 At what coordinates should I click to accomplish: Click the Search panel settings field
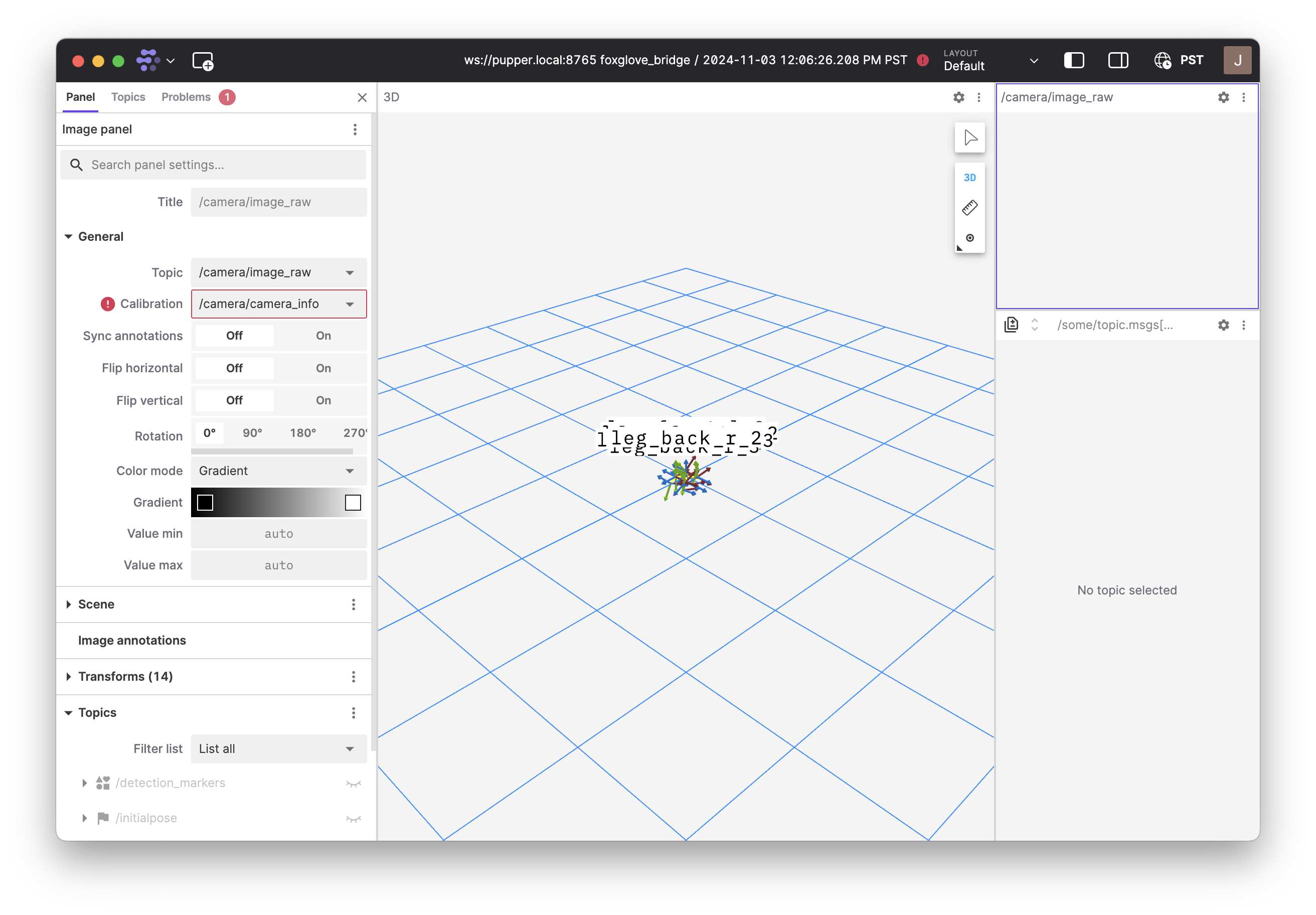tap(213, 165)
